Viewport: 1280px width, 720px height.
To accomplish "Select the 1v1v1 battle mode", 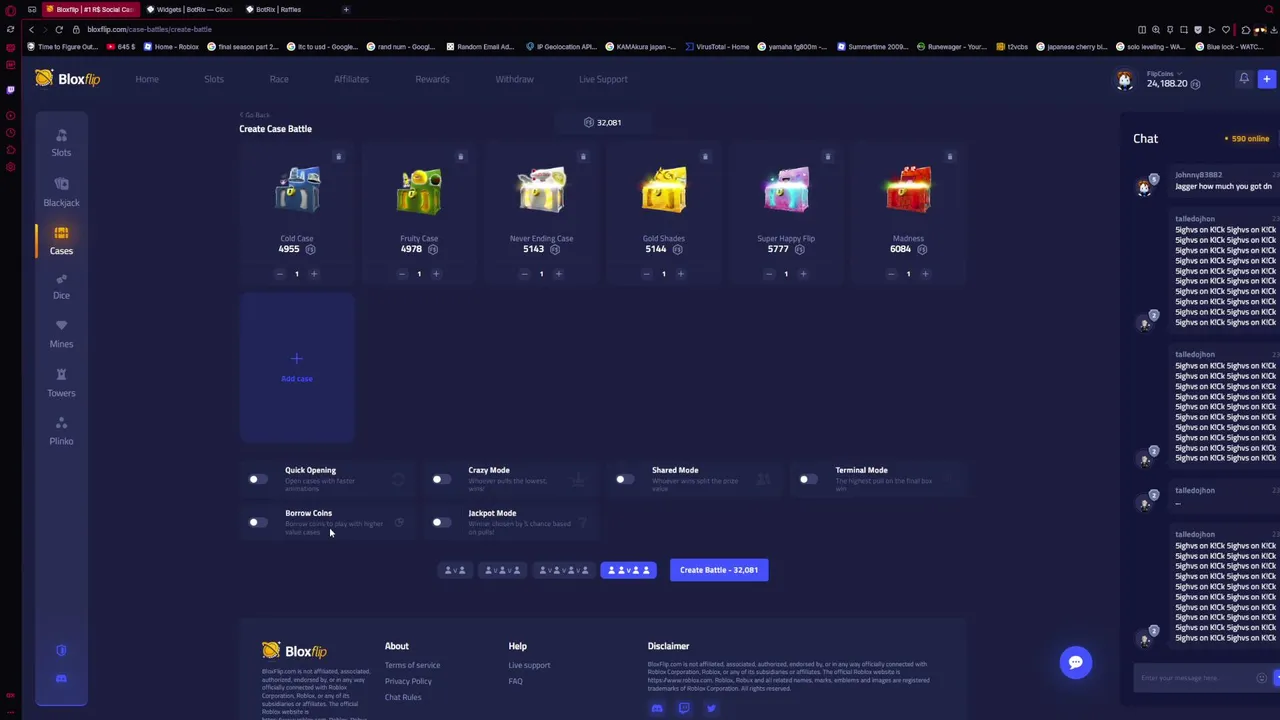I will tap(502, 570).
